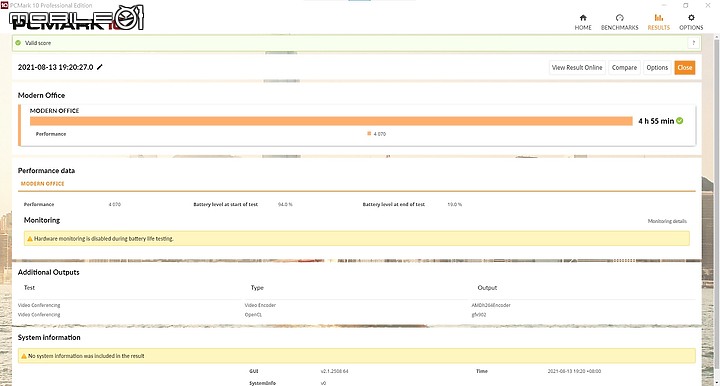
Task: Click Battery level at end of test label
Action: (394, 205)
